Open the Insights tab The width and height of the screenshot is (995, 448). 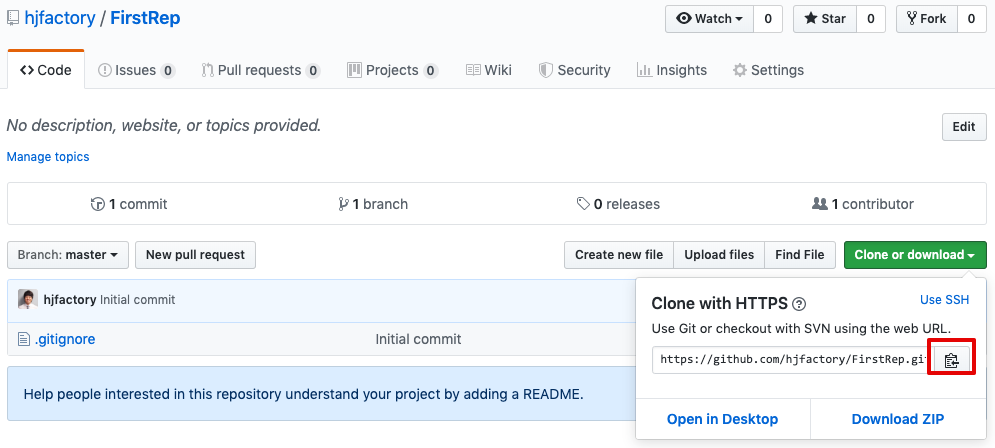(671, 70)
